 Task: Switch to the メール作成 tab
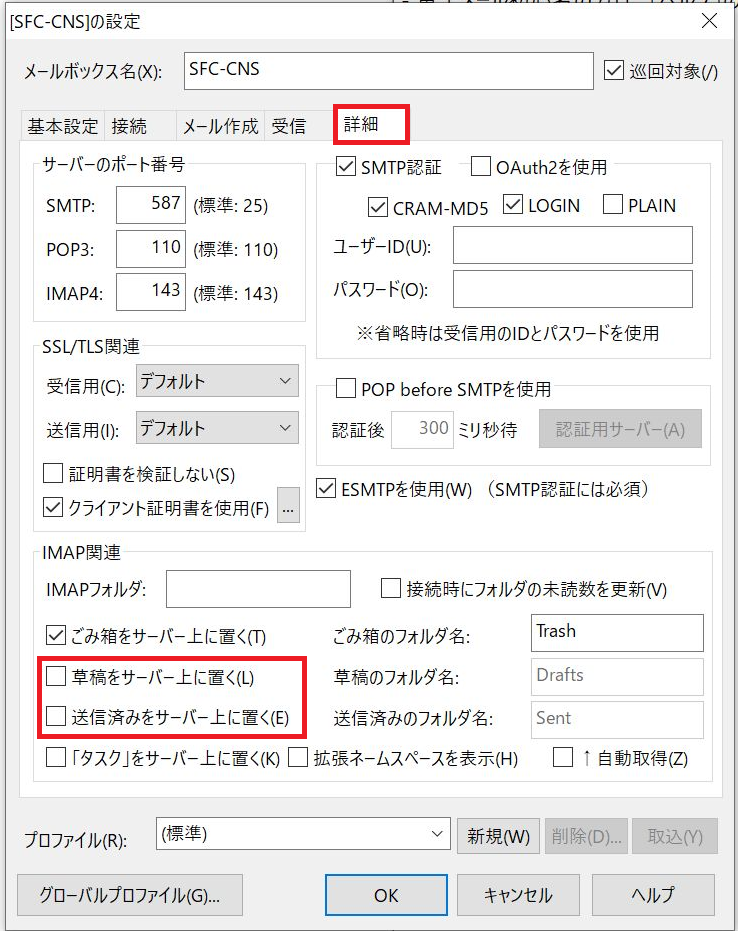pos(220,126)
